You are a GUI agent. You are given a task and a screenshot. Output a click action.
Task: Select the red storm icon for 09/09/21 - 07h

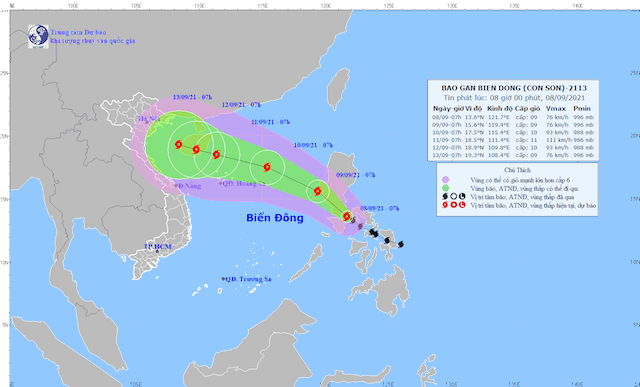[318, 191]
